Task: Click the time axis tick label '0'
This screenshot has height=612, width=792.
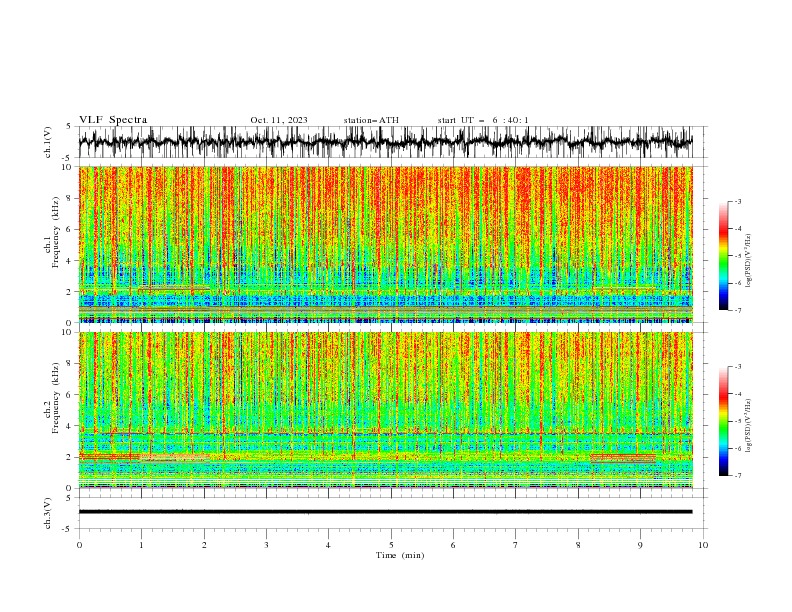Action: pos(79,545)
